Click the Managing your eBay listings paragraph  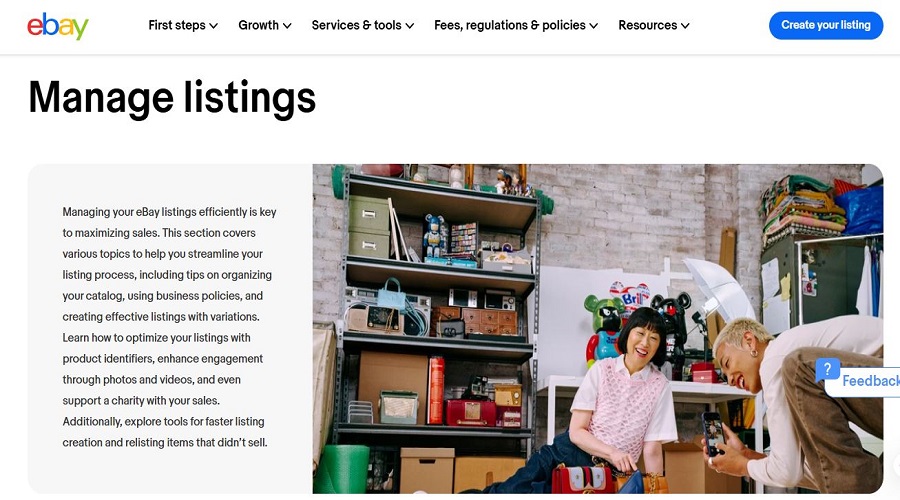[169, 327]
